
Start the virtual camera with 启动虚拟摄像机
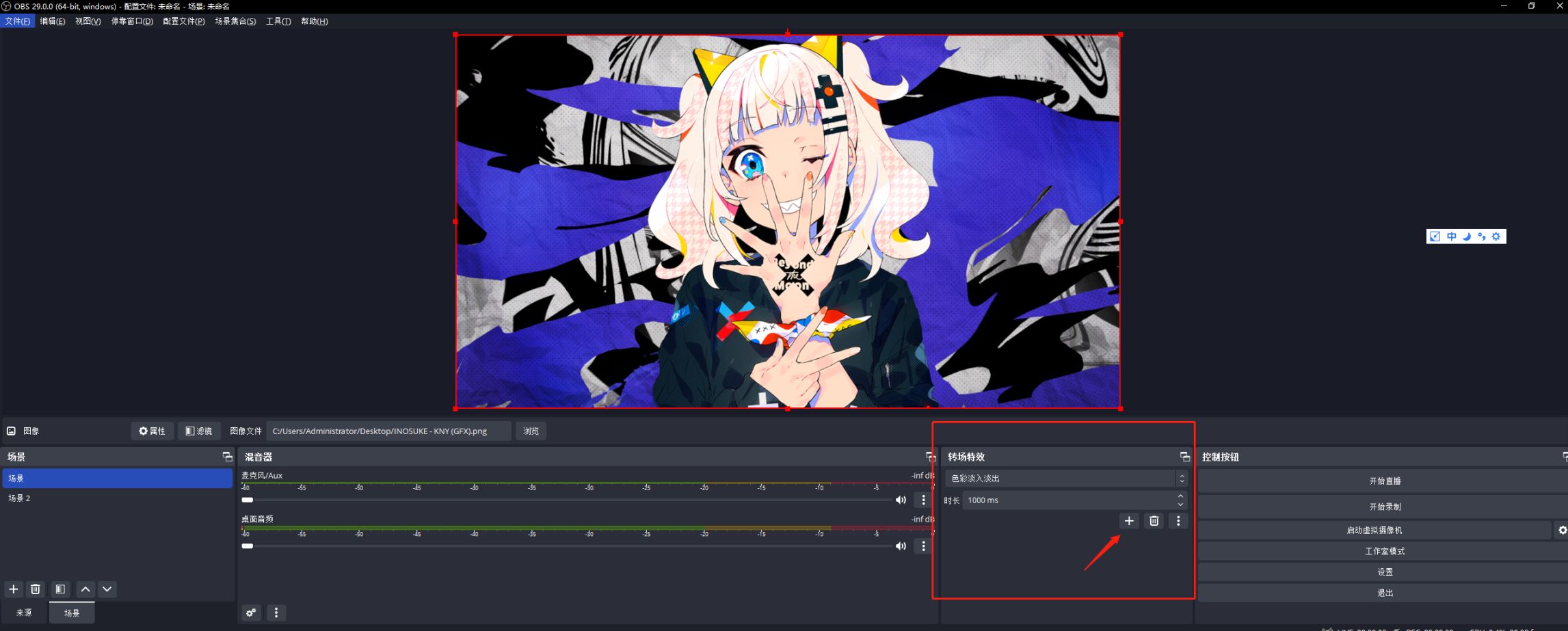coord(1374,530)
